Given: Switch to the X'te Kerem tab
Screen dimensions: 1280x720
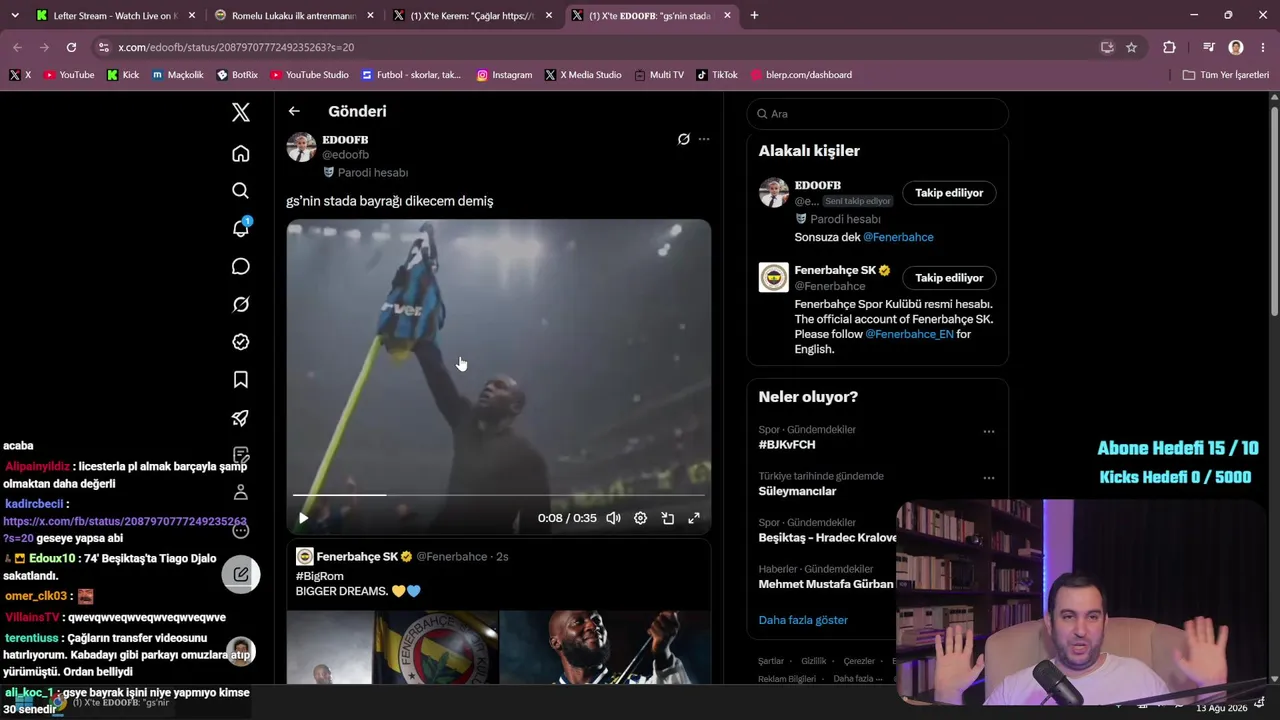Looking at the screenshot, I should 472,16.
